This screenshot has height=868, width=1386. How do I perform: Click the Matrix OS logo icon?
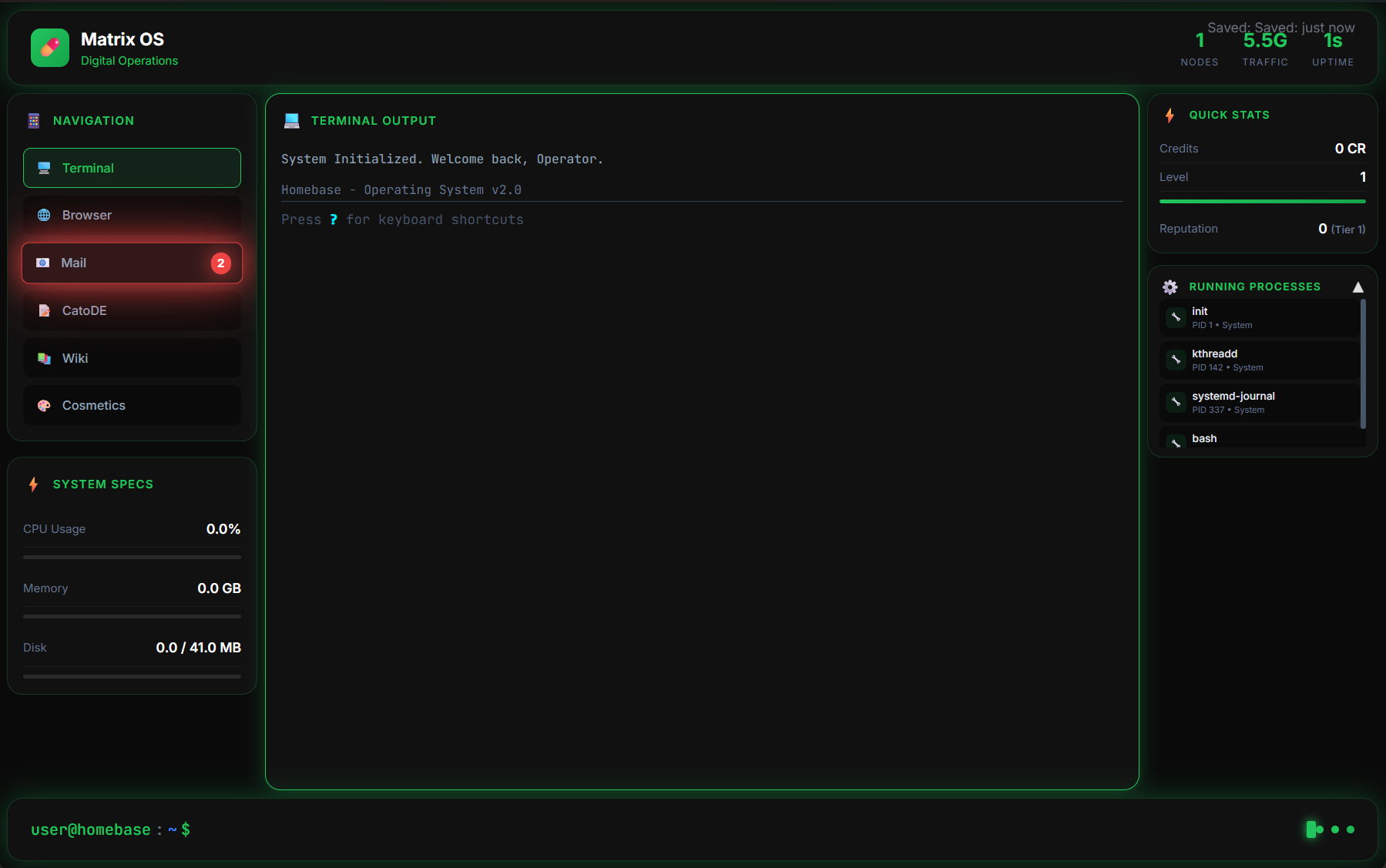(x=49, y=47)
